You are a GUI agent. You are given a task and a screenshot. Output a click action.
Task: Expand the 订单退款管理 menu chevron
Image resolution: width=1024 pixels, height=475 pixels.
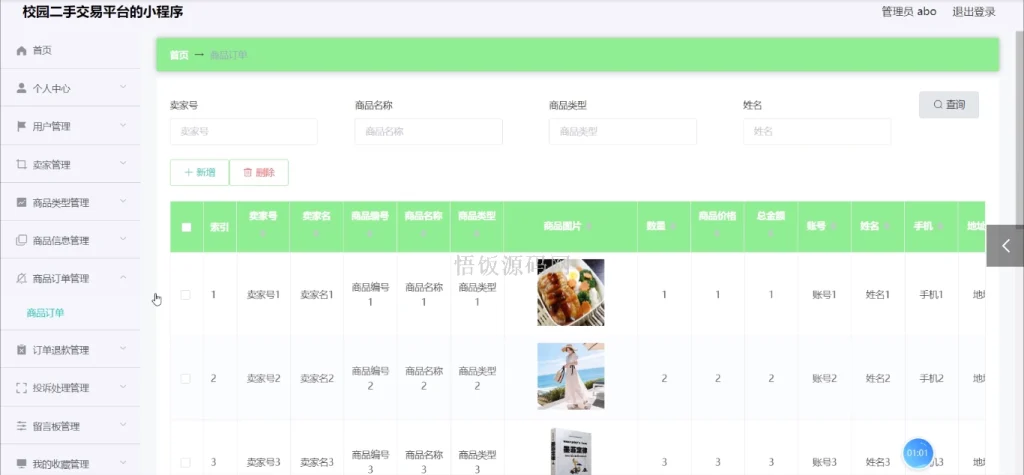coord(123,350)
